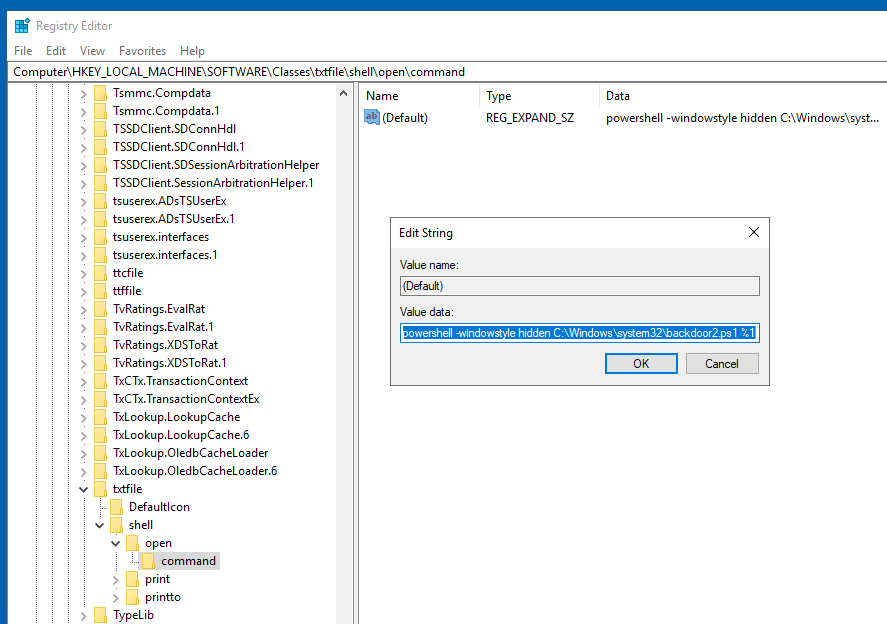Click Cancel in Edit String dialog

tap(721, 364)
